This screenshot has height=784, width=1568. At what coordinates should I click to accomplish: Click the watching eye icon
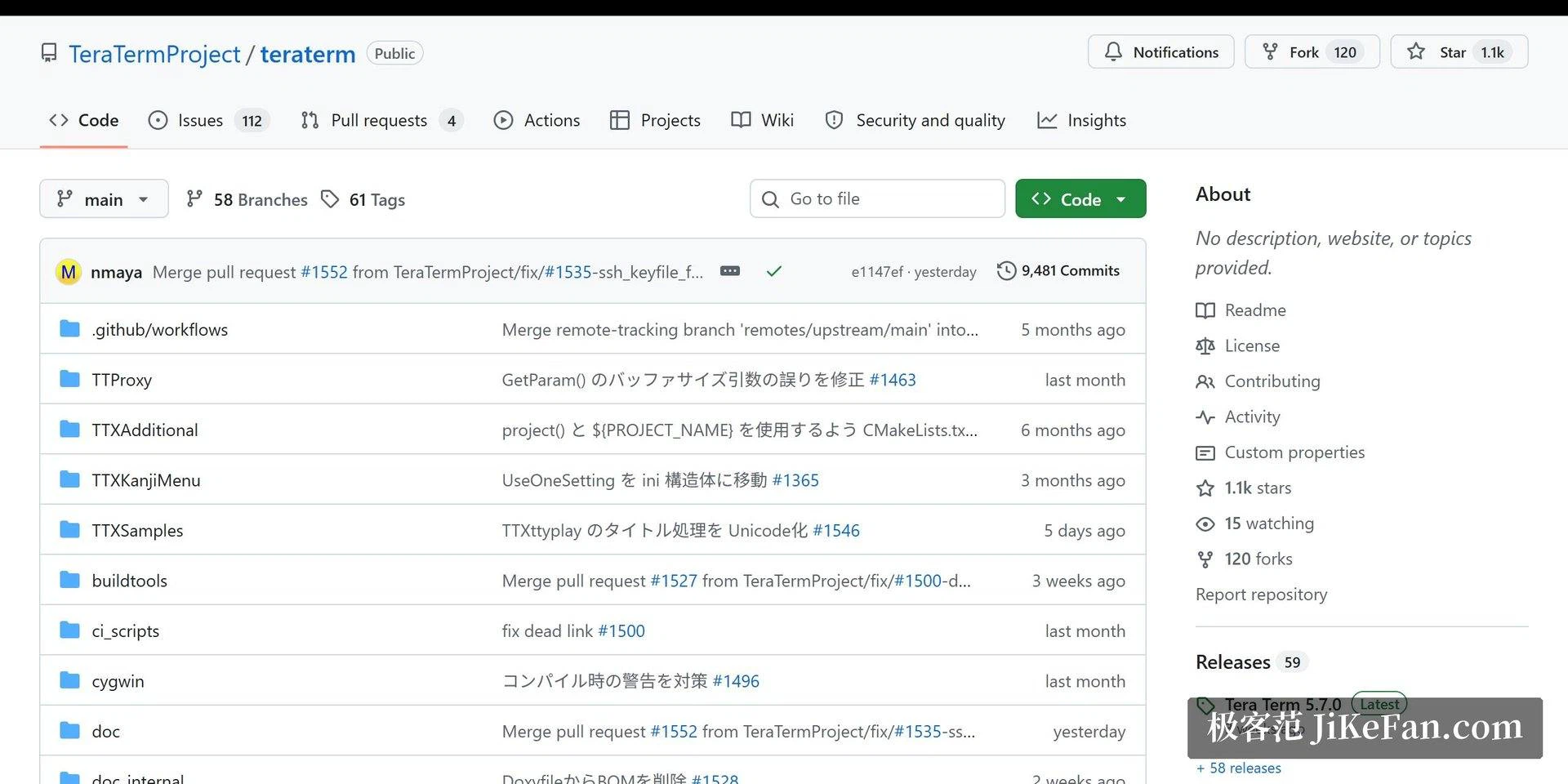[1205, 523]
